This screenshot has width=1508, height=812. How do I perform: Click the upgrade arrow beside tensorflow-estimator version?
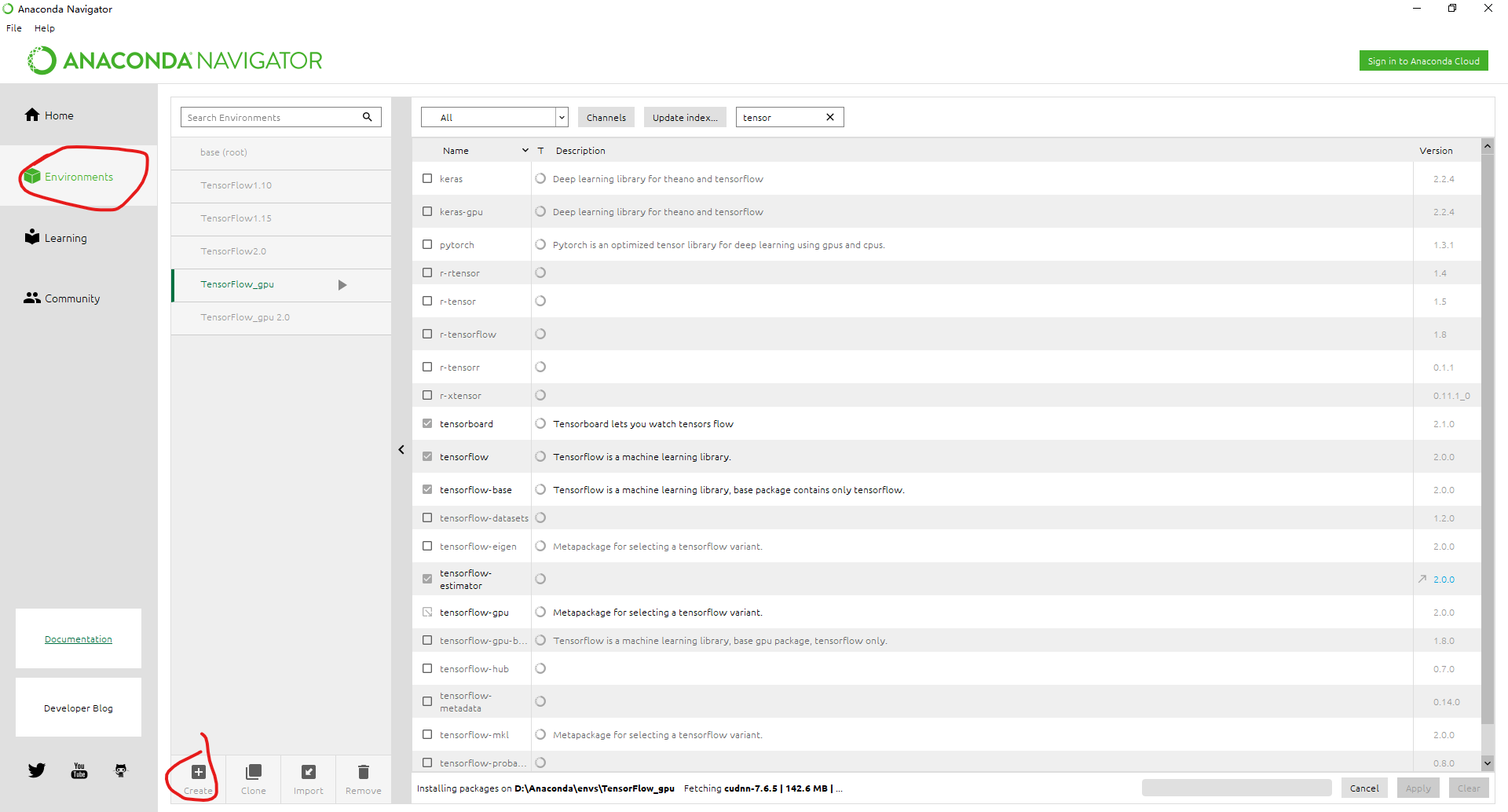(x=1422, y=579)
